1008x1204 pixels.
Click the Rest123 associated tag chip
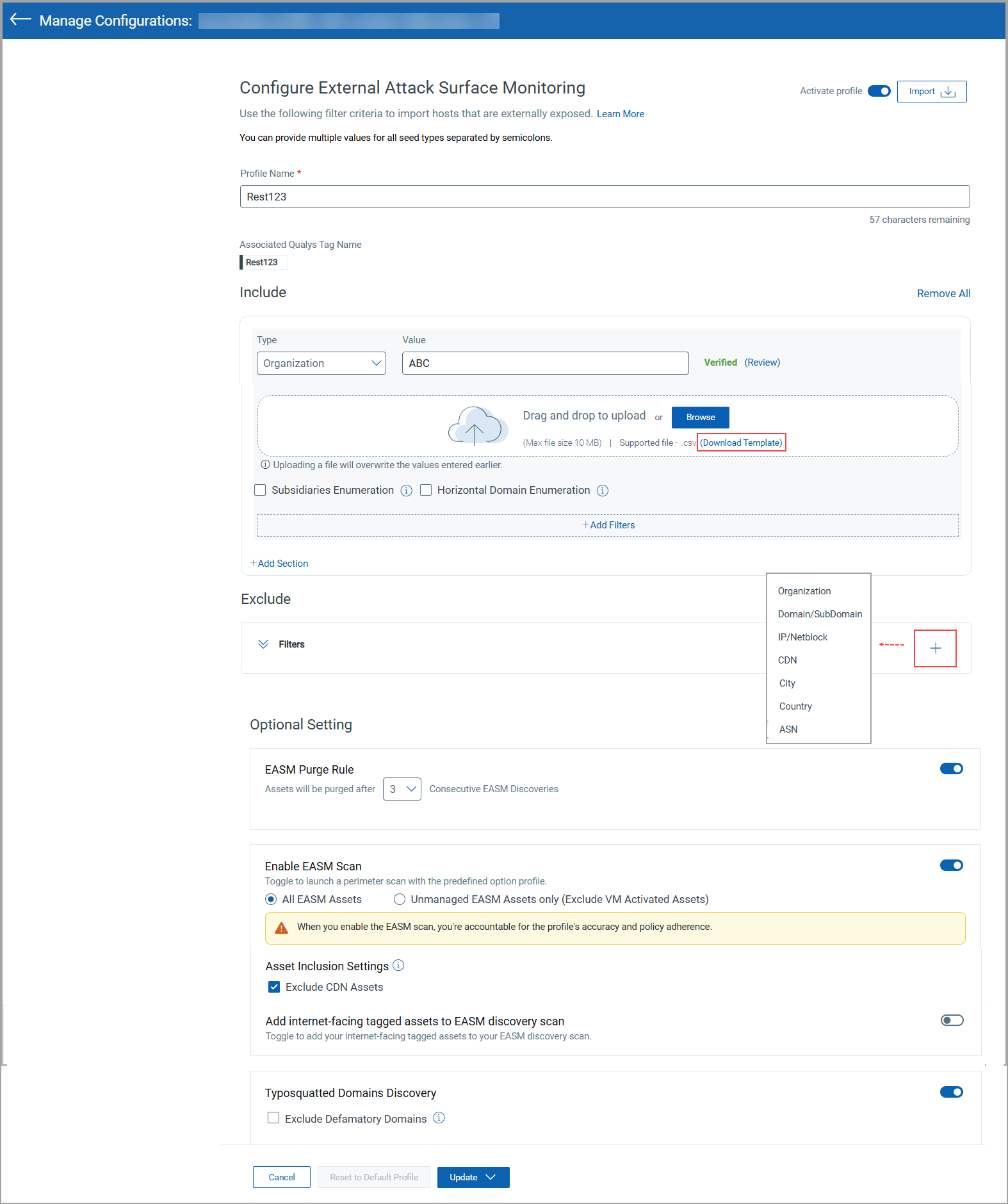(x=263, y=262)
